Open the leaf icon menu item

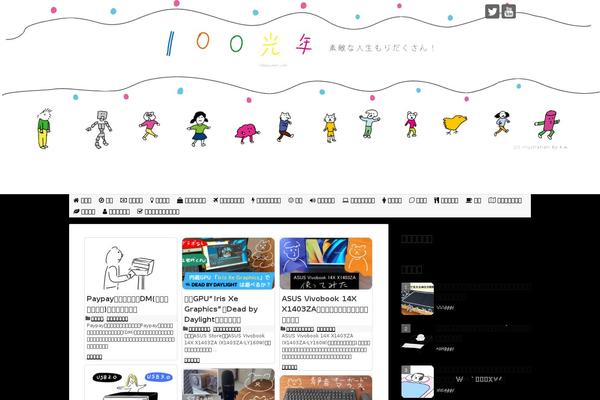point(84,211)
